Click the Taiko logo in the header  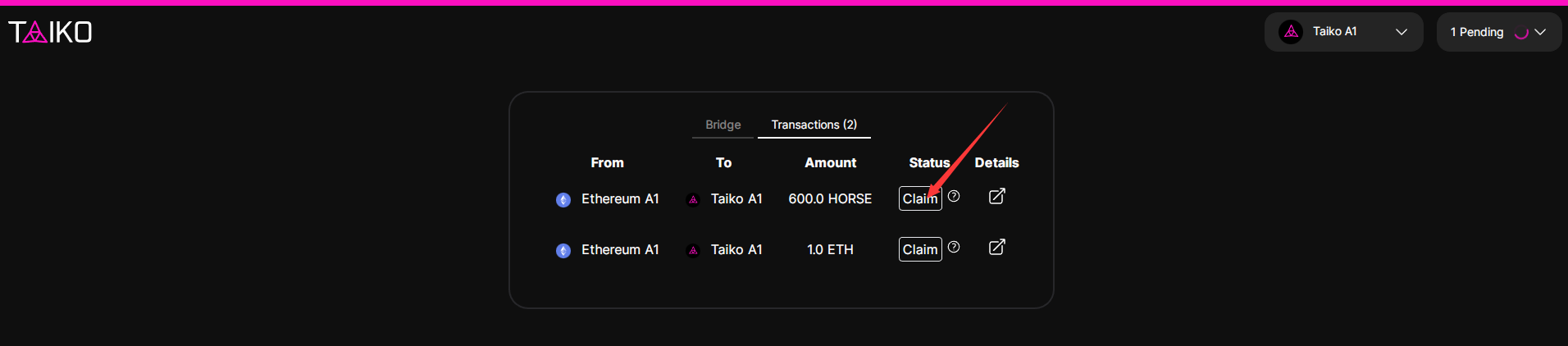50,32
